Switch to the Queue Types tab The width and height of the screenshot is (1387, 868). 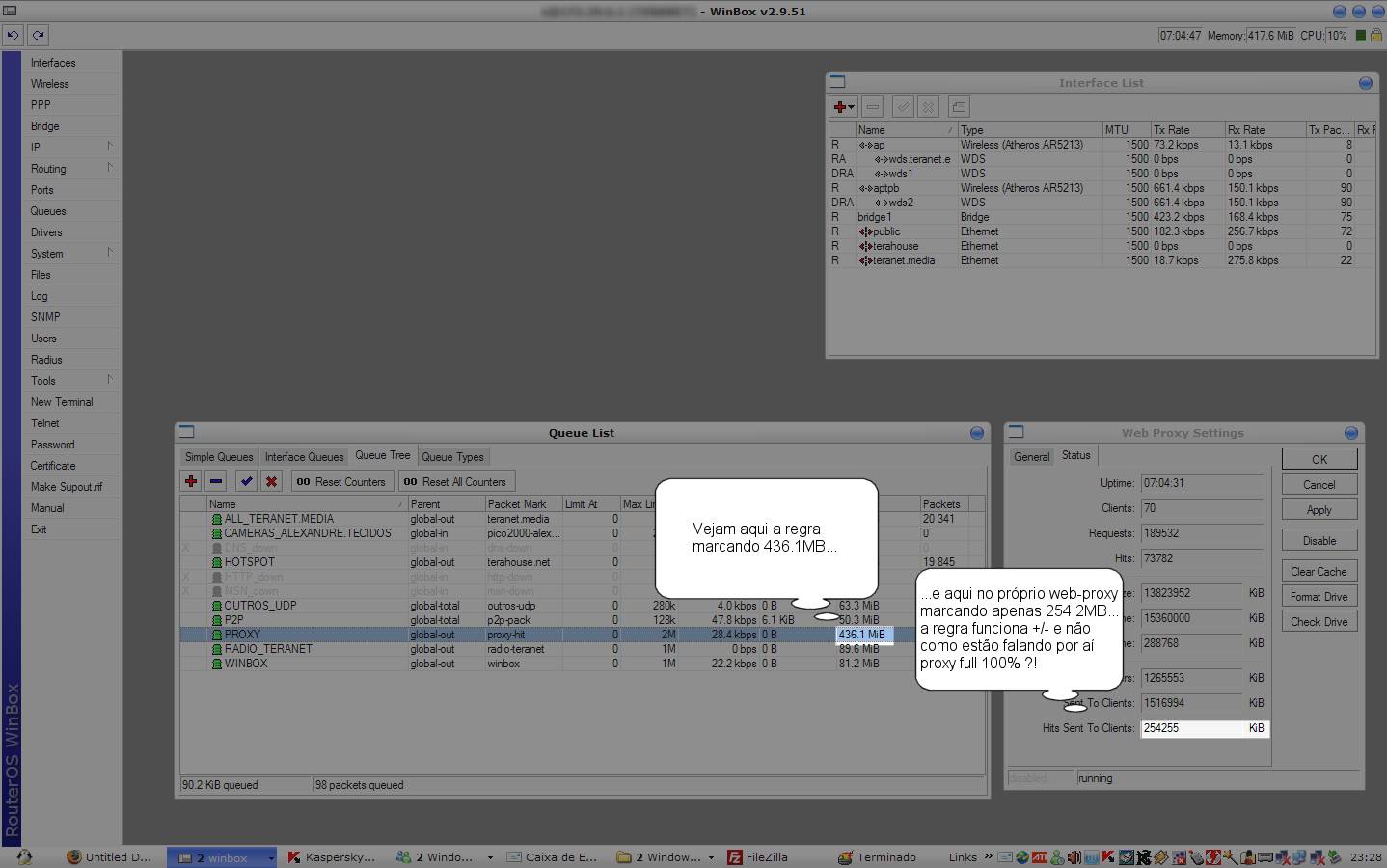(452, 457)
